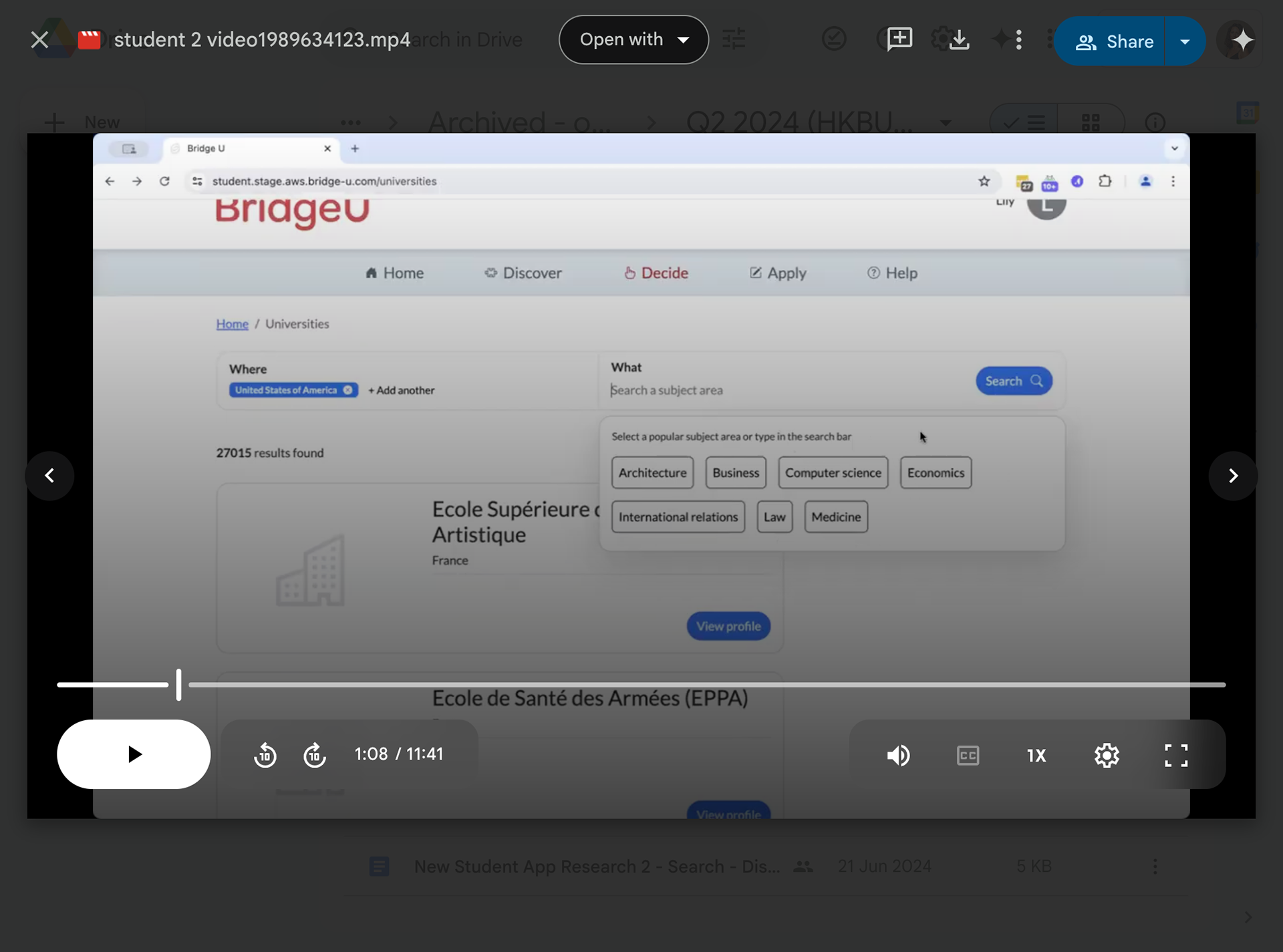The height and width of the screenshot is (952, 1283).
Task: Enter fullscreen mode
Action: 1176,756
